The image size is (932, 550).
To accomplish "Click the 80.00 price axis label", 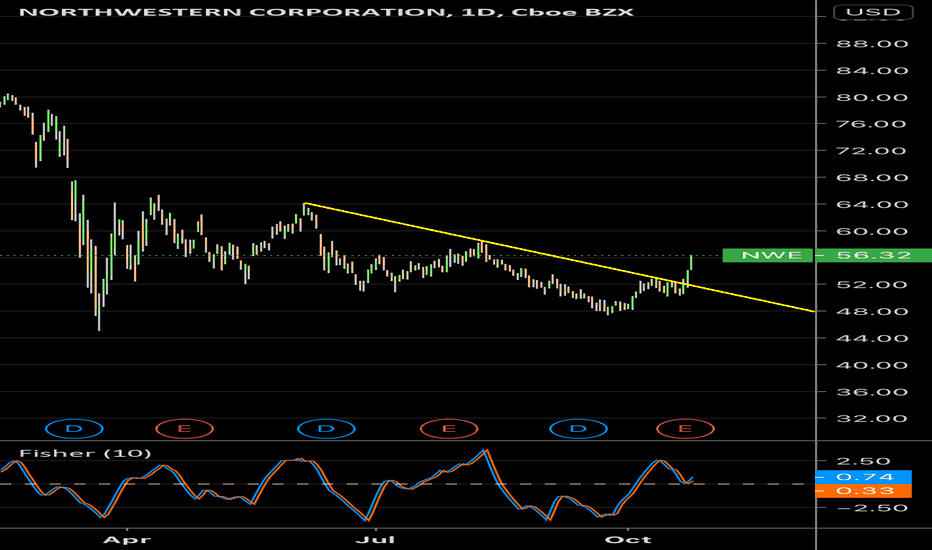I will coord(872,98).
